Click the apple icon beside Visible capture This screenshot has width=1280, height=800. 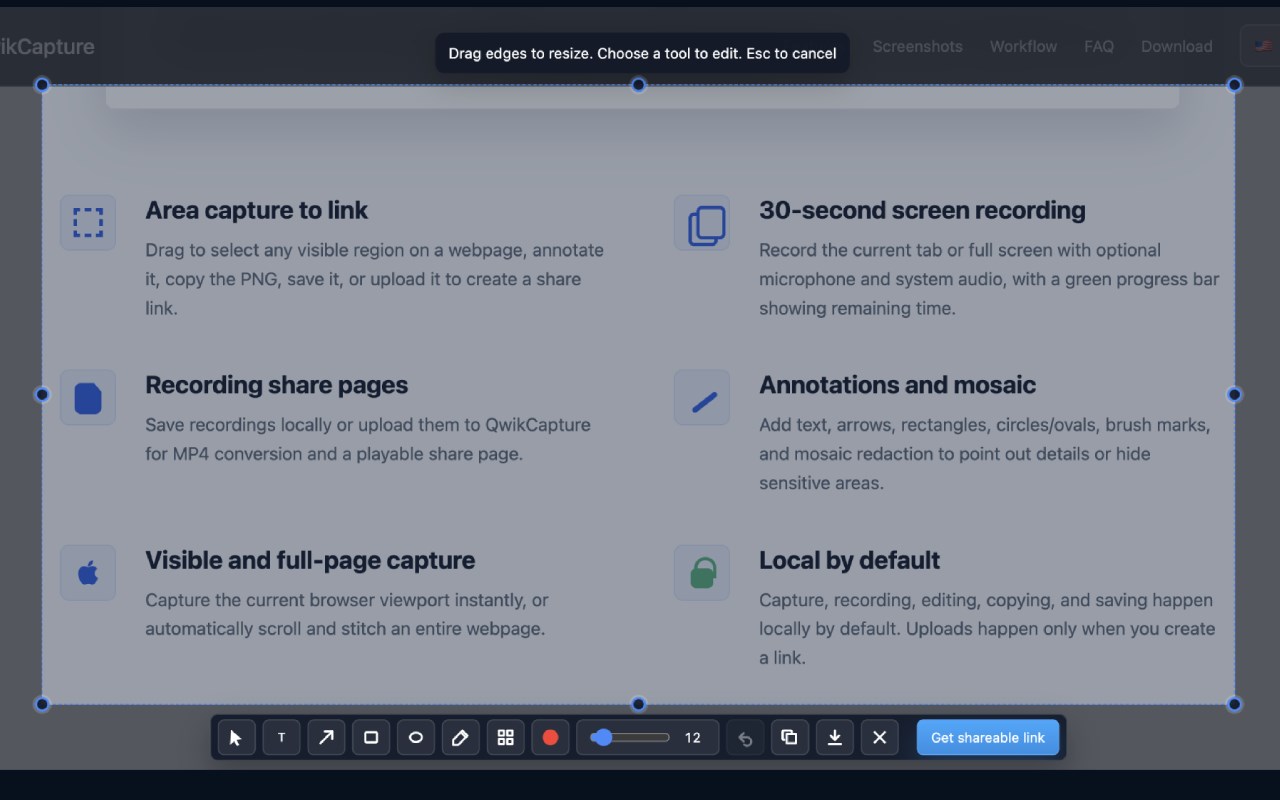pyautogui.click(x=88, y=572)
